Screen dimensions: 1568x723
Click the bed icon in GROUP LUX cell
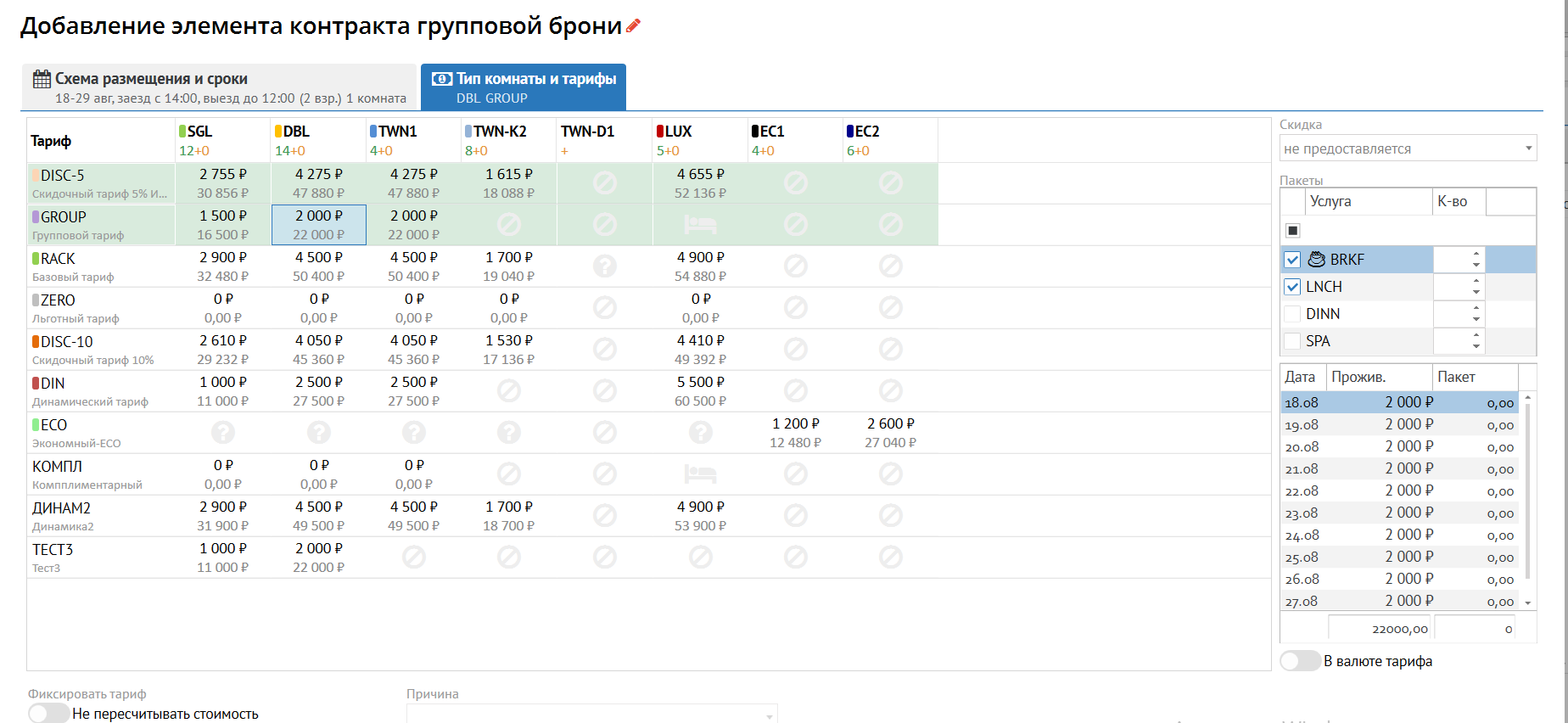click(x=700, y=225)
